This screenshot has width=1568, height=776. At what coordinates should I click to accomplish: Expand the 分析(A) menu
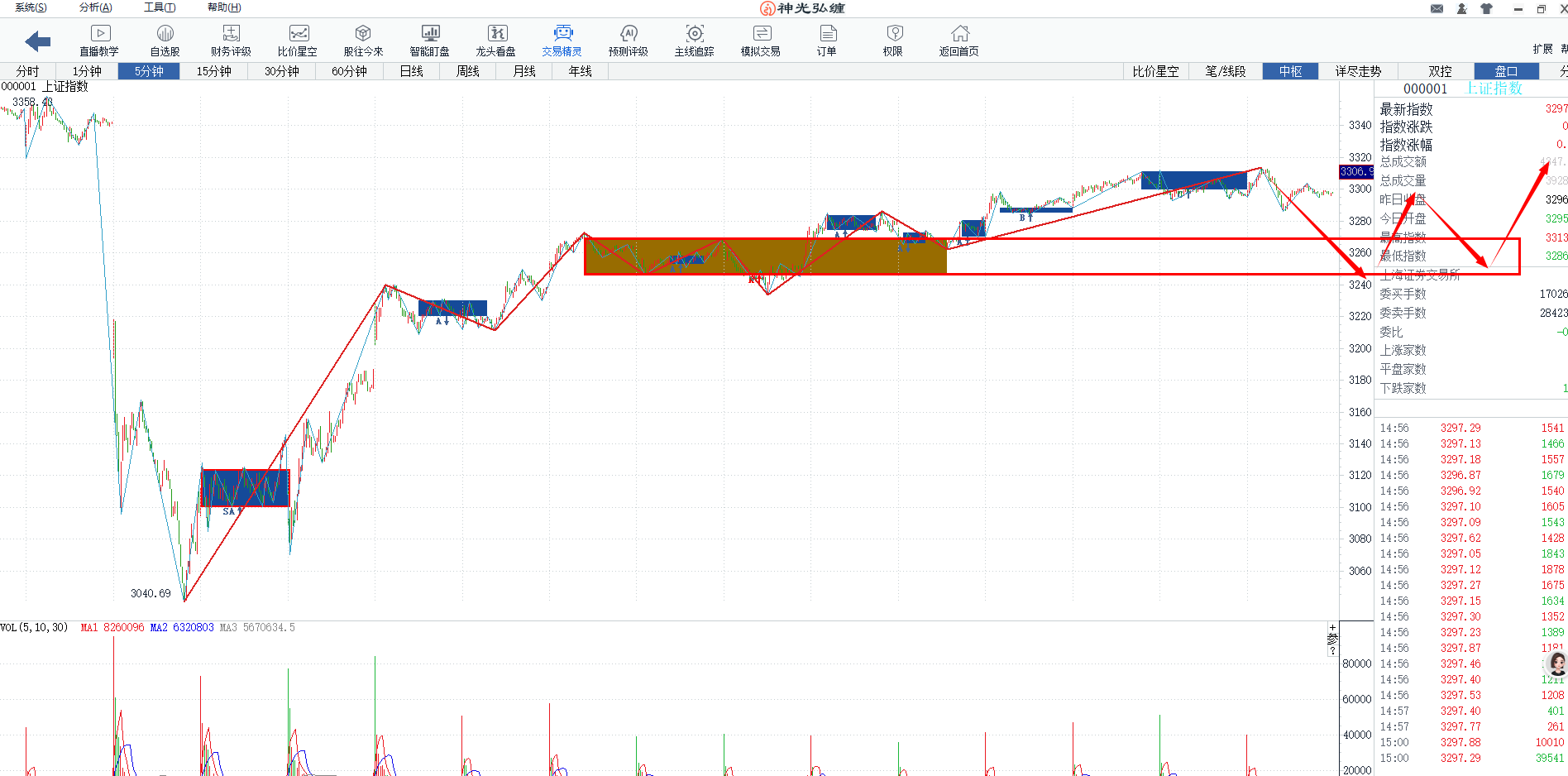pos(95,7)
